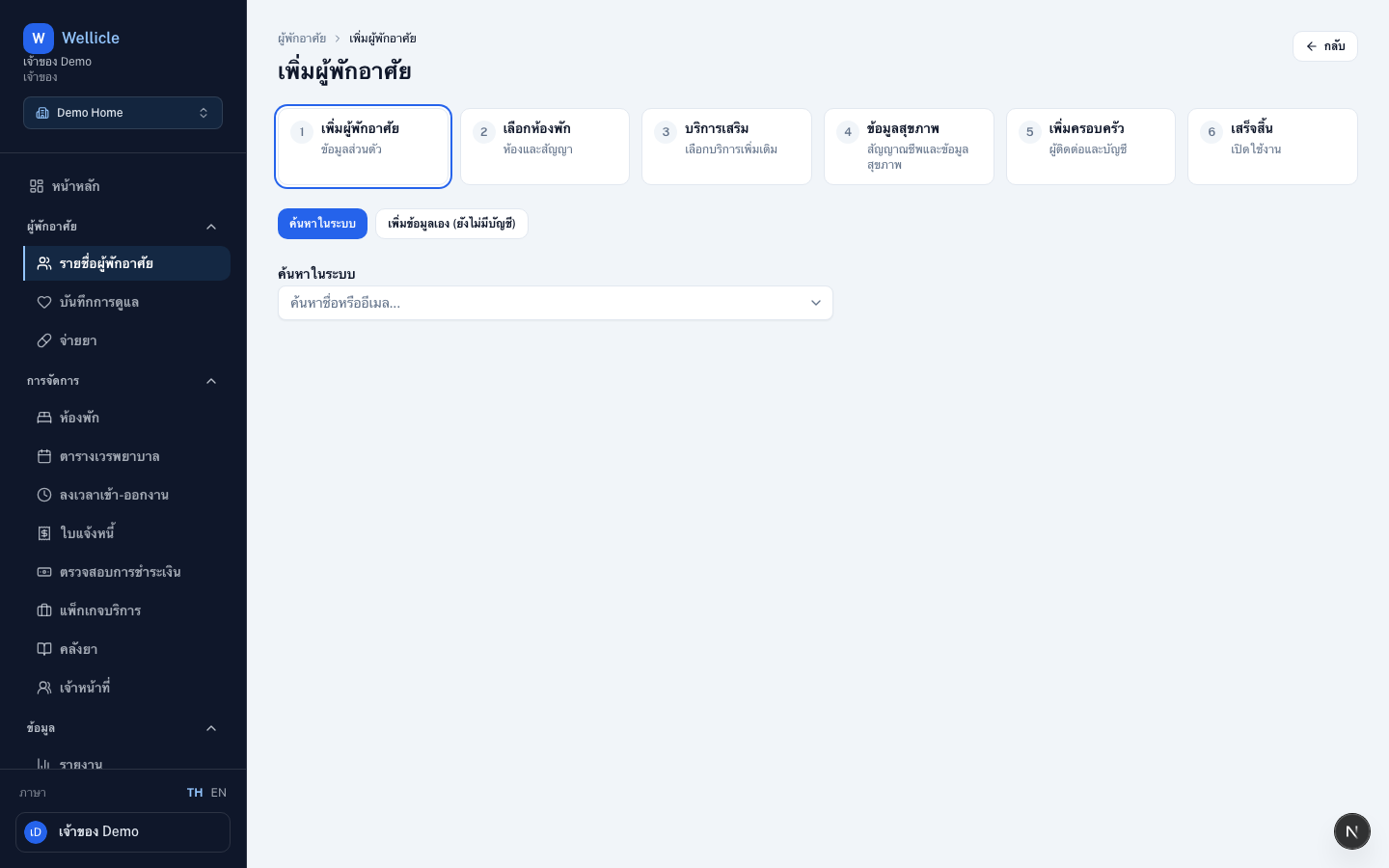Open the ลงเวลาเข้า-ออกงาน sidebar link
This screenshot has height=868, width=1389.
(x=126, y=495)
